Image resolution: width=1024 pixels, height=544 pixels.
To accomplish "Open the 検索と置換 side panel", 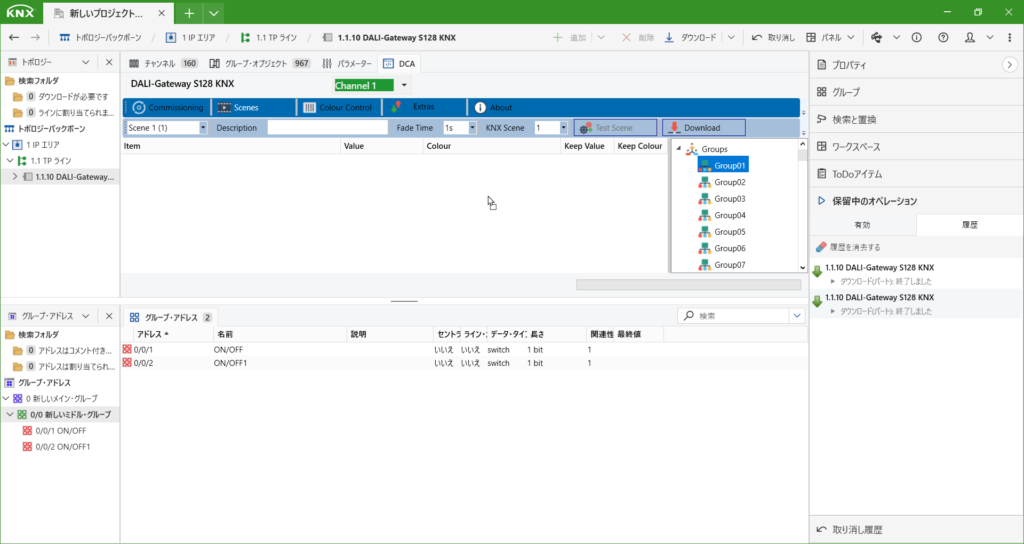I will click(x=846, y=120).
